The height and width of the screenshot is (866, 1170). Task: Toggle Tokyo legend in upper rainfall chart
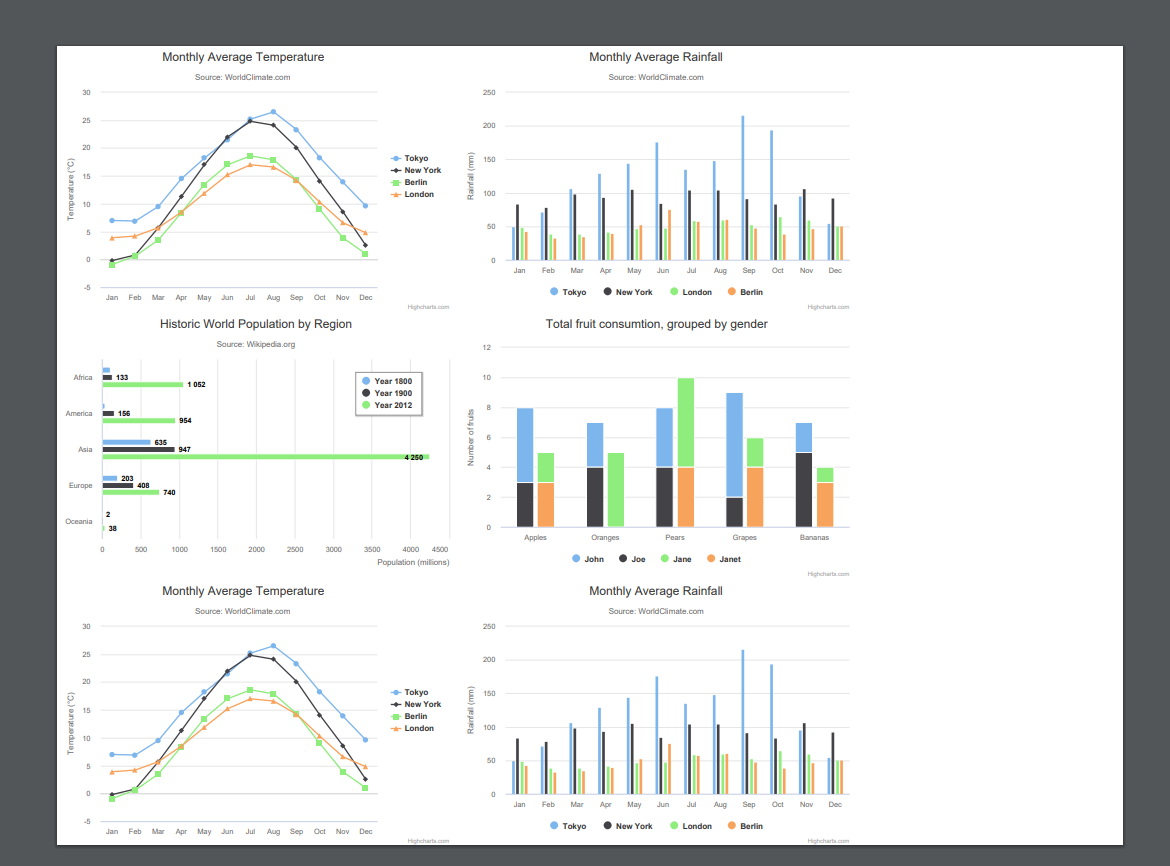click(x=568, y=292)
